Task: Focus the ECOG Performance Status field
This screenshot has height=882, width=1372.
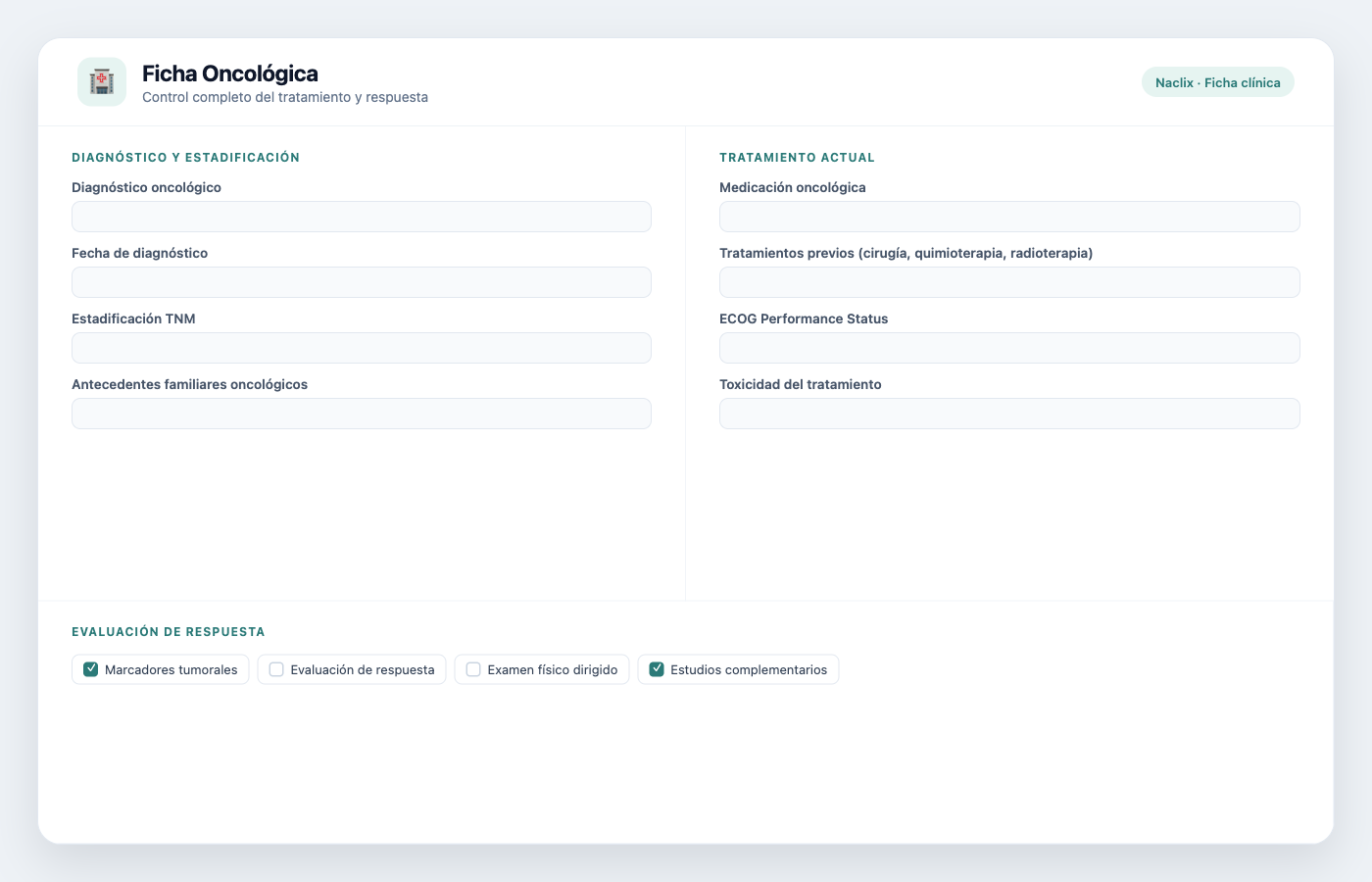Action: [1009, 348]
